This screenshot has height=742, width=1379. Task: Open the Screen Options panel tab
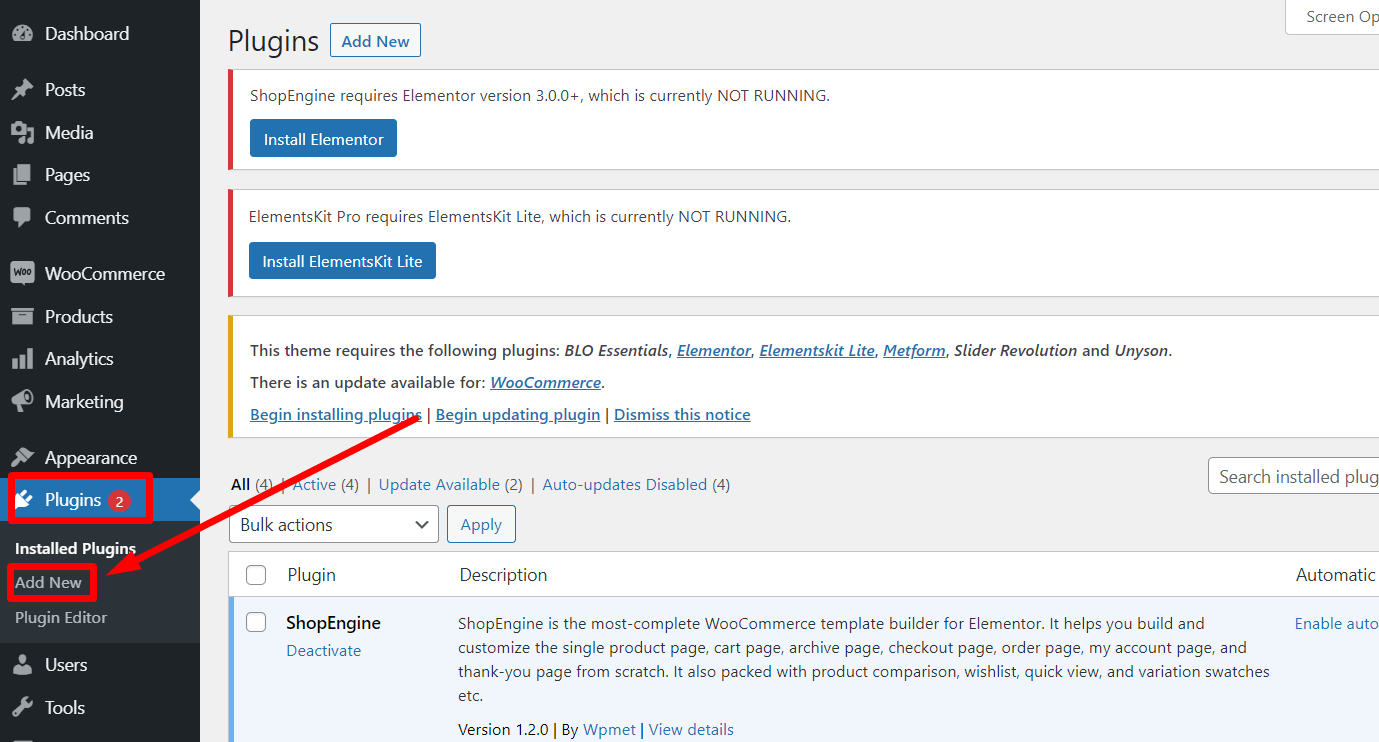pyautogui.click(x=1332, y=17)
